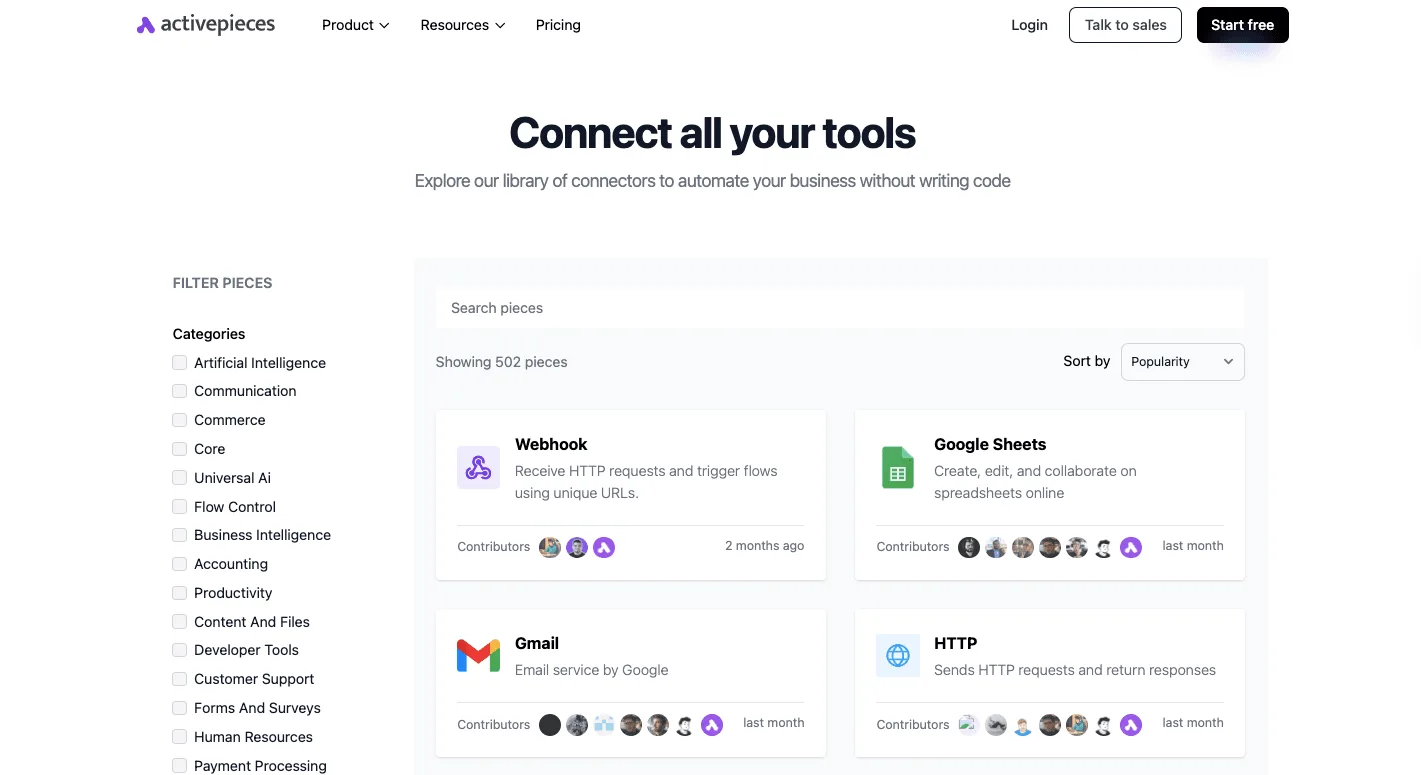Check the Artificial Intelligence category
The image size is (1421, 775).
click(180, 362)
